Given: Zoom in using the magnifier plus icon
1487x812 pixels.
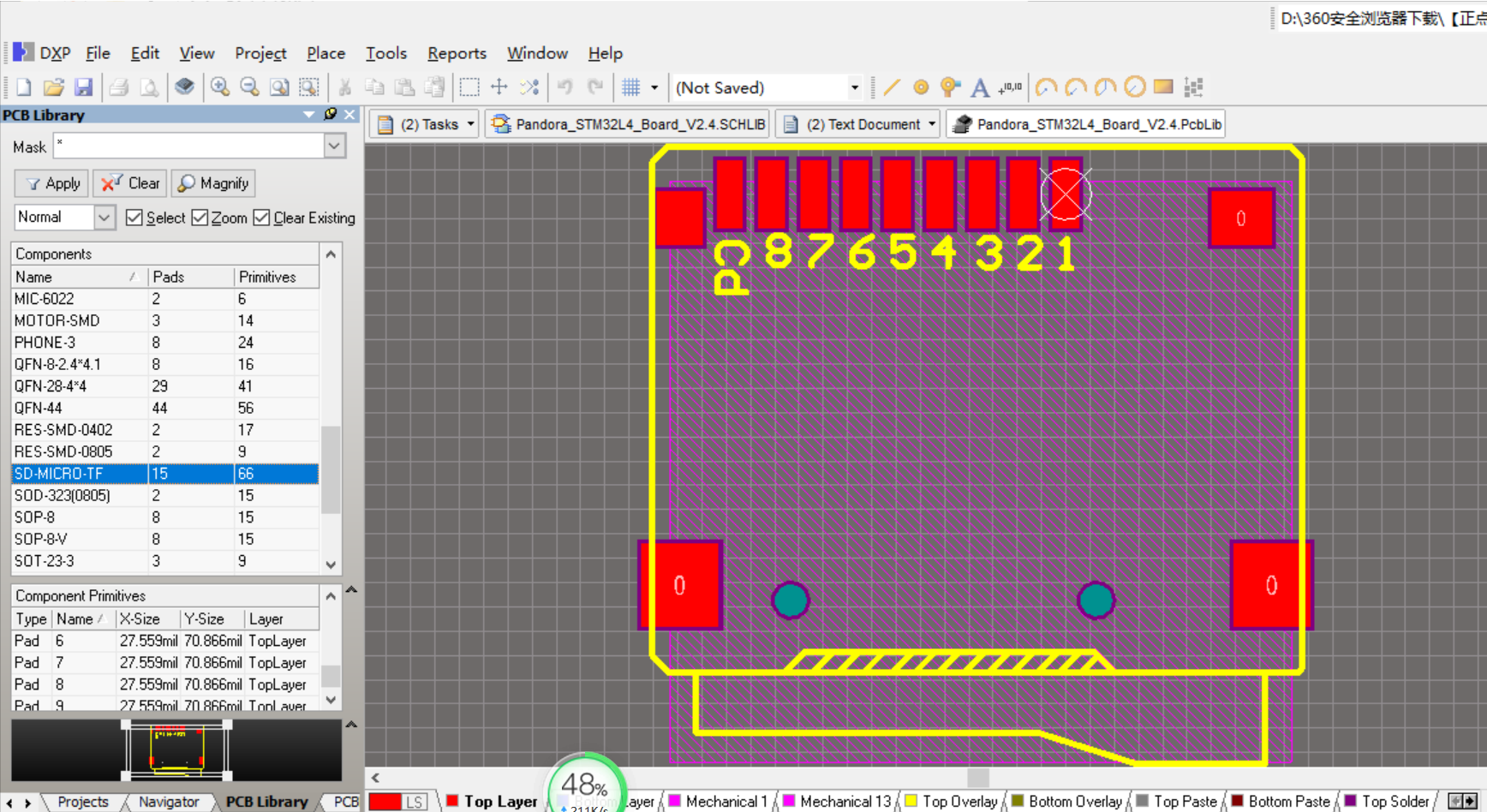Looking at the screenshot, I should click(220, 87).
